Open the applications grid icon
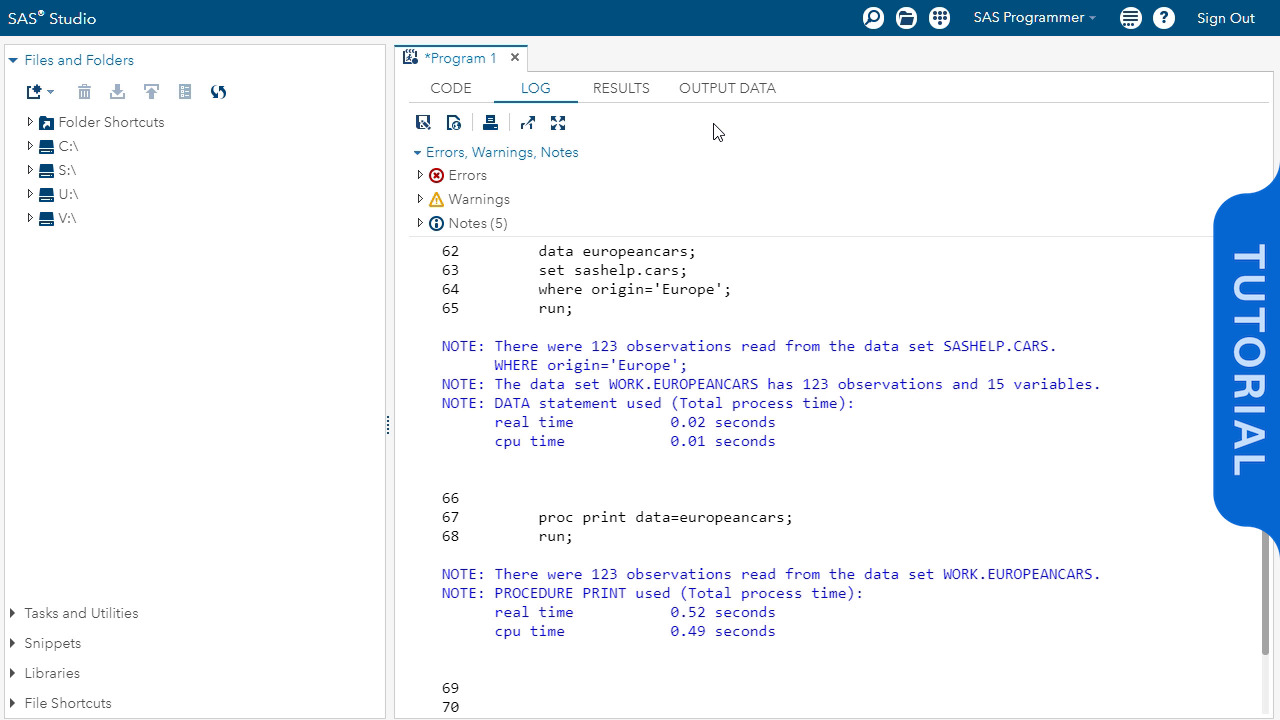 click(x=939, y=18)
